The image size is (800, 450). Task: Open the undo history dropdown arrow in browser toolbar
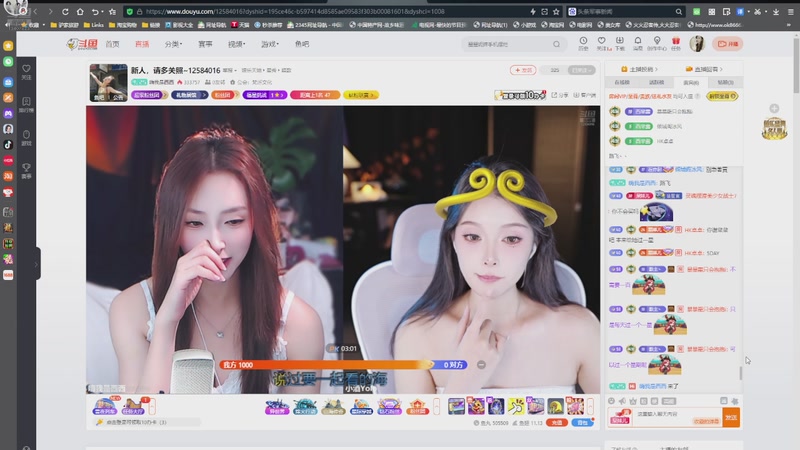click(103, 12)
